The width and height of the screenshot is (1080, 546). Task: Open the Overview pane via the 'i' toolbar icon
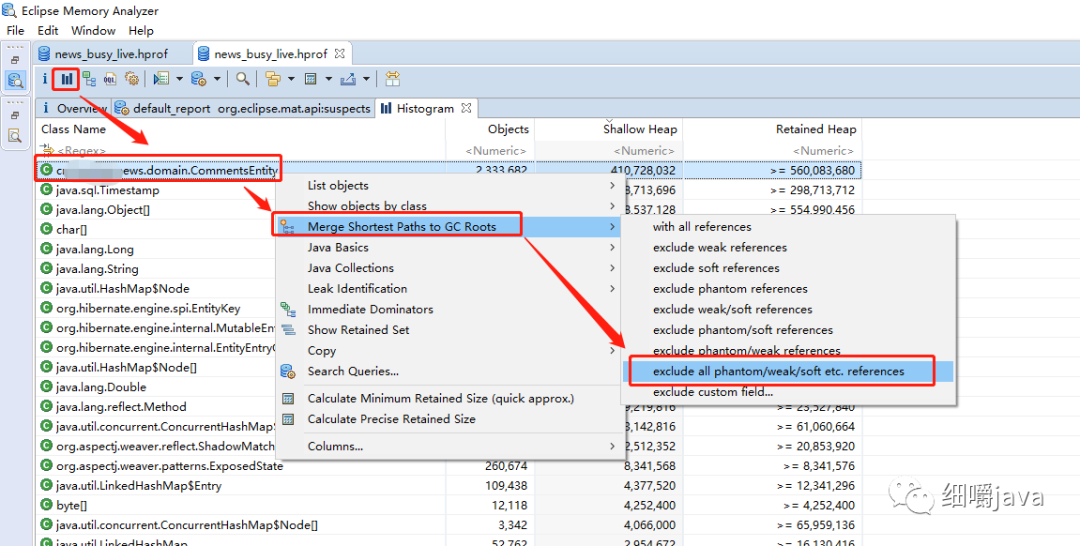tap(45, 79)
